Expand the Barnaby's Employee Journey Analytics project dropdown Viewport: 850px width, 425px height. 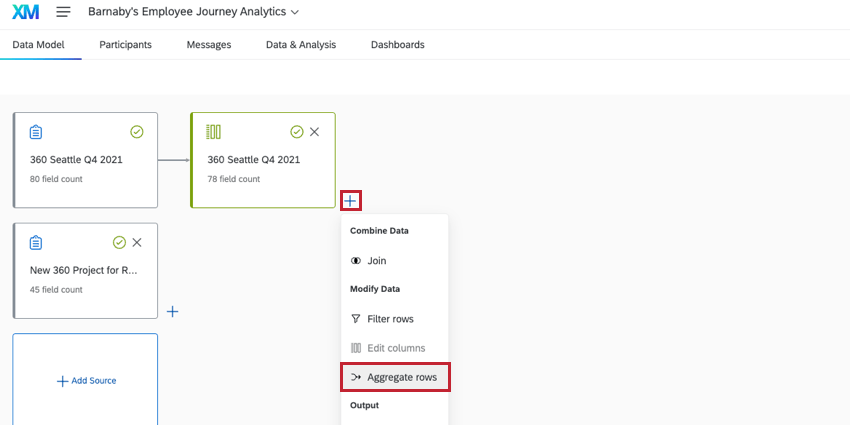pyautogui.click(x=294, y=12)
